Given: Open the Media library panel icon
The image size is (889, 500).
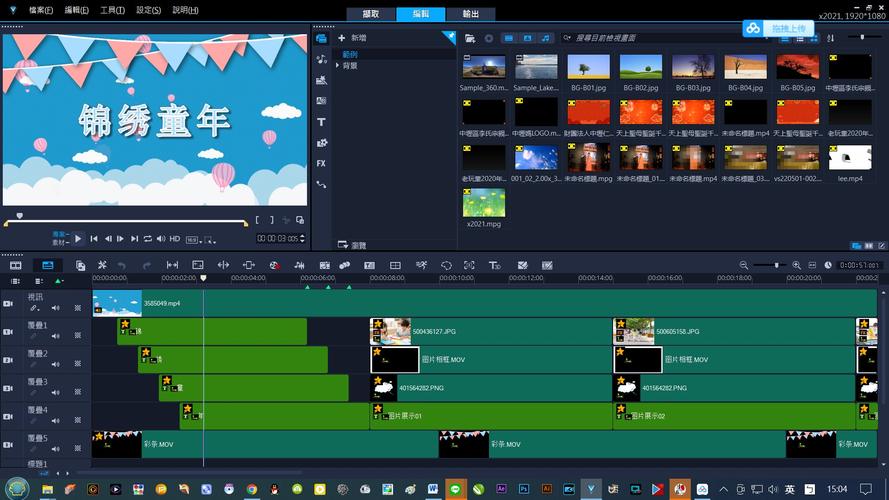Looking at the screenshot, I should tap(321, 39).
